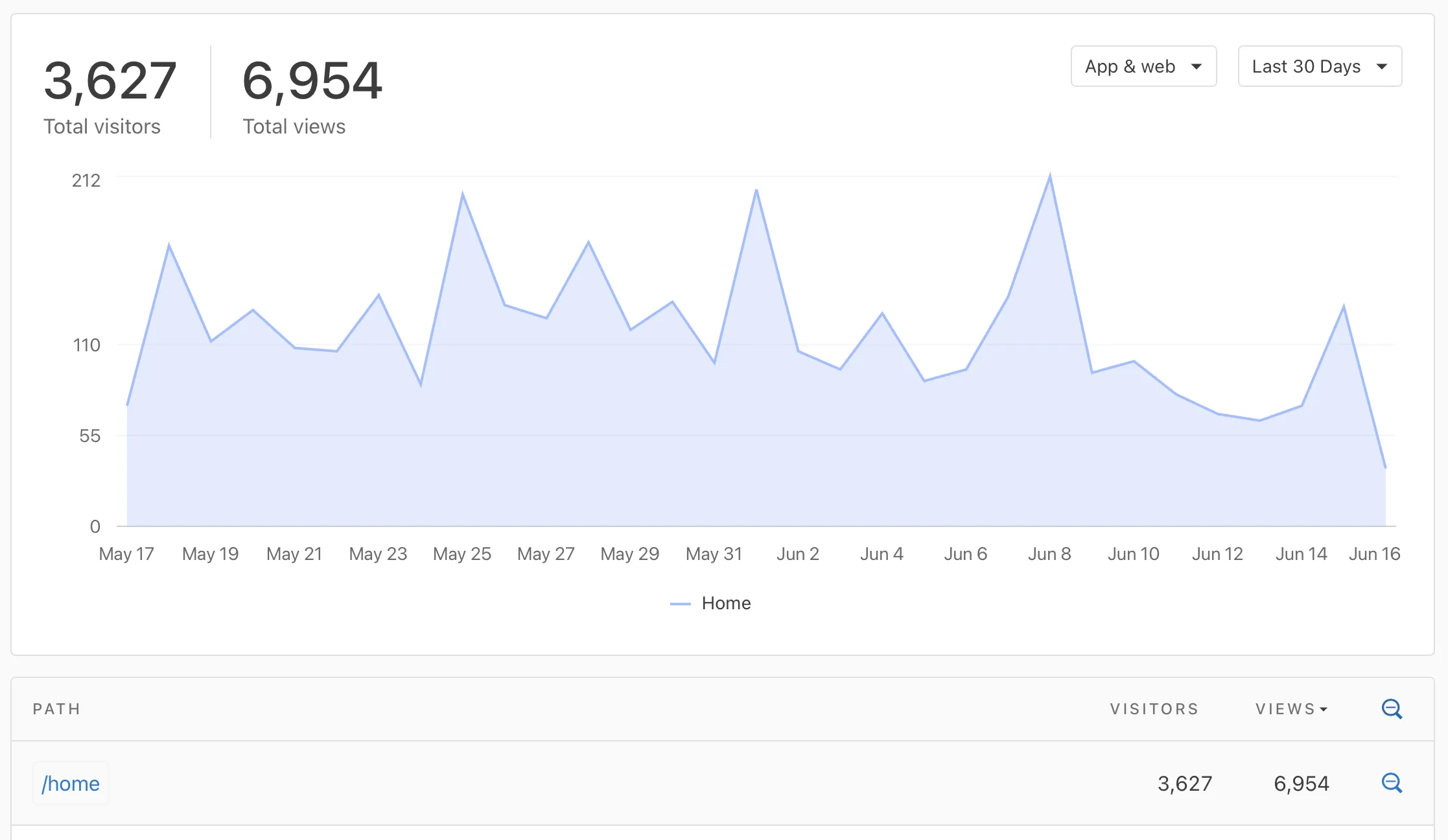Click the PATH column header
Image resolution: width=1448 pixels, height=840 pixels.
click(57, 709)
